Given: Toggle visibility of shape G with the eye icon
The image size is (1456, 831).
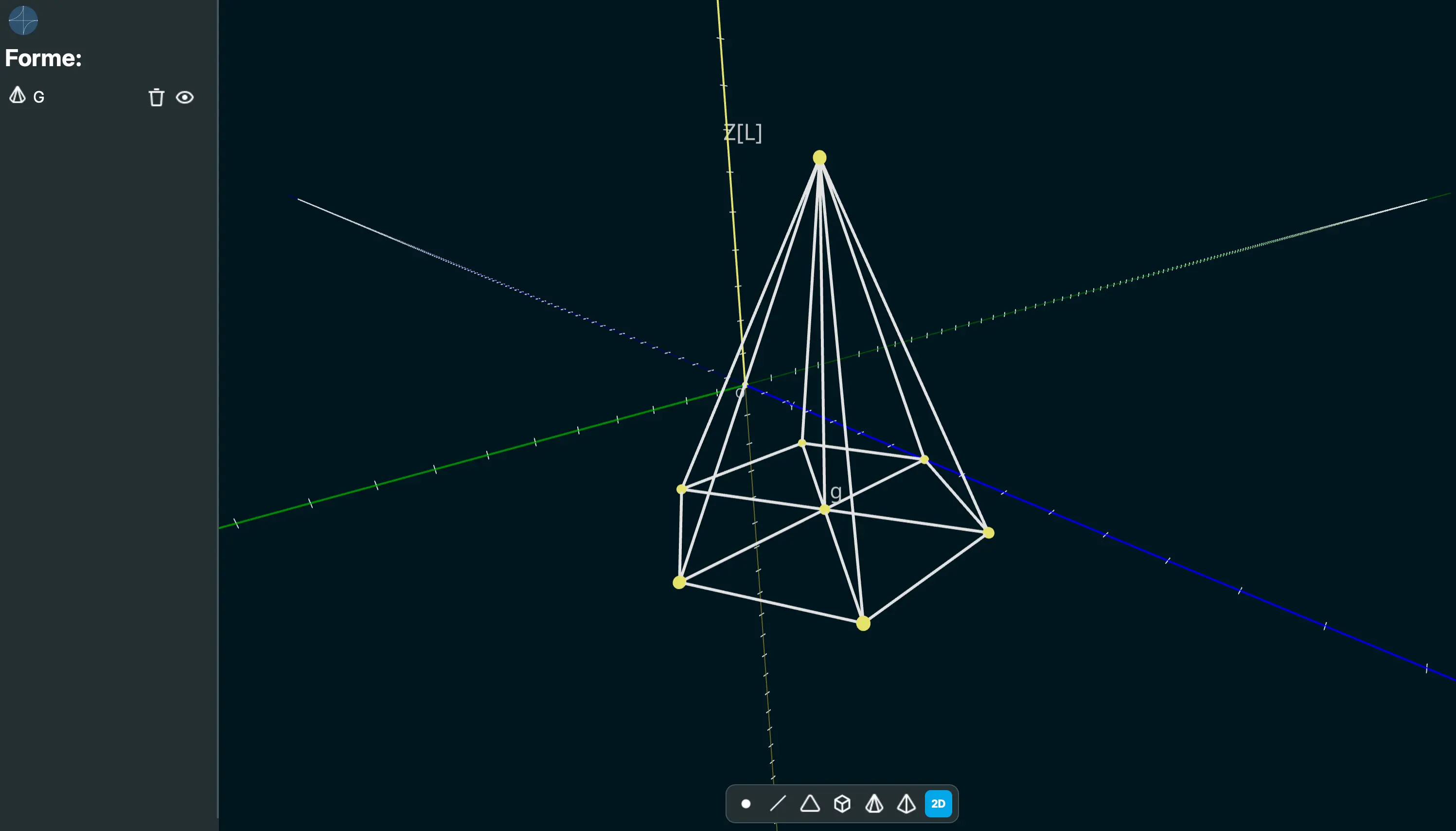Looking at the screenshot, I should pyautogui.click(x=186, y=98).
